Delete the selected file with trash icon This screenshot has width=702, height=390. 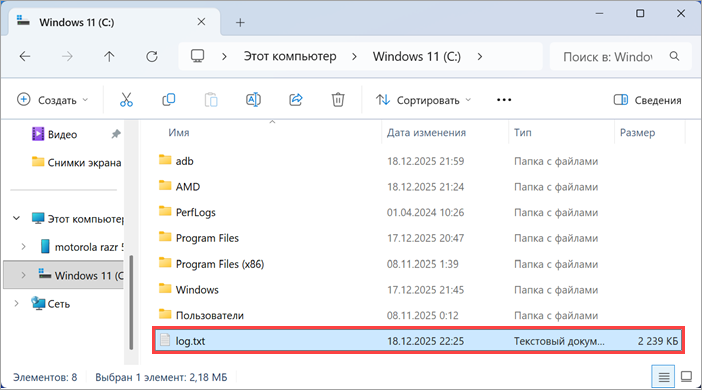338,99
